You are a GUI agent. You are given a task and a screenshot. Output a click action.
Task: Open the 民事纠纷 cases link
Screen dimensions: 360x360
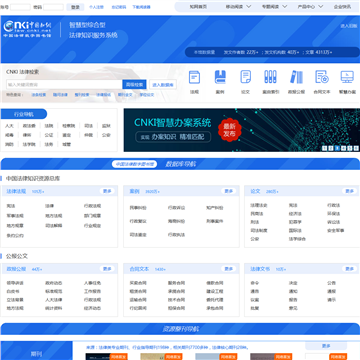coord(138,208)
